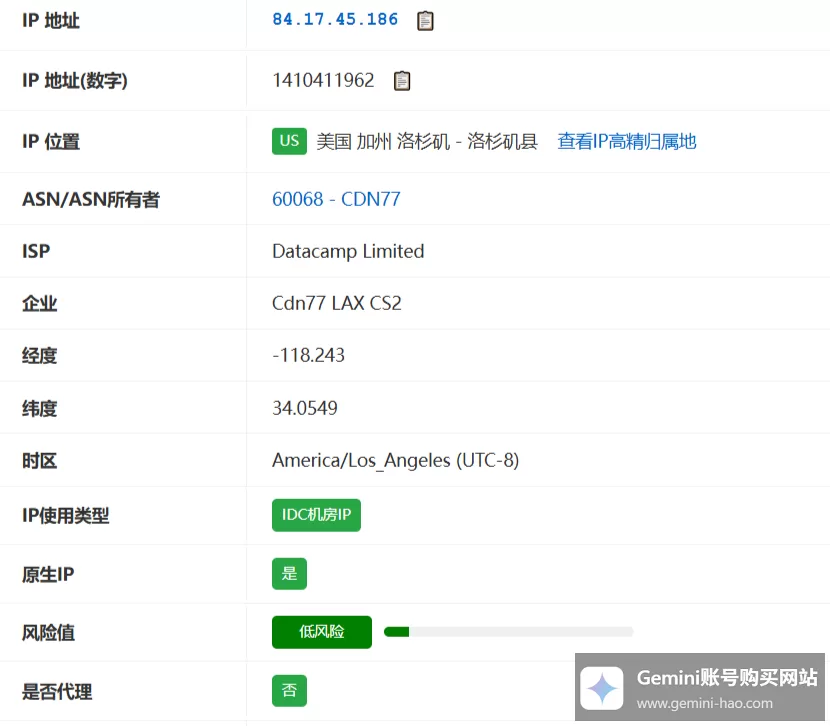Select the ISP value Datacamp Limited
The image size is (830, 726).
(x=347, y=251)
